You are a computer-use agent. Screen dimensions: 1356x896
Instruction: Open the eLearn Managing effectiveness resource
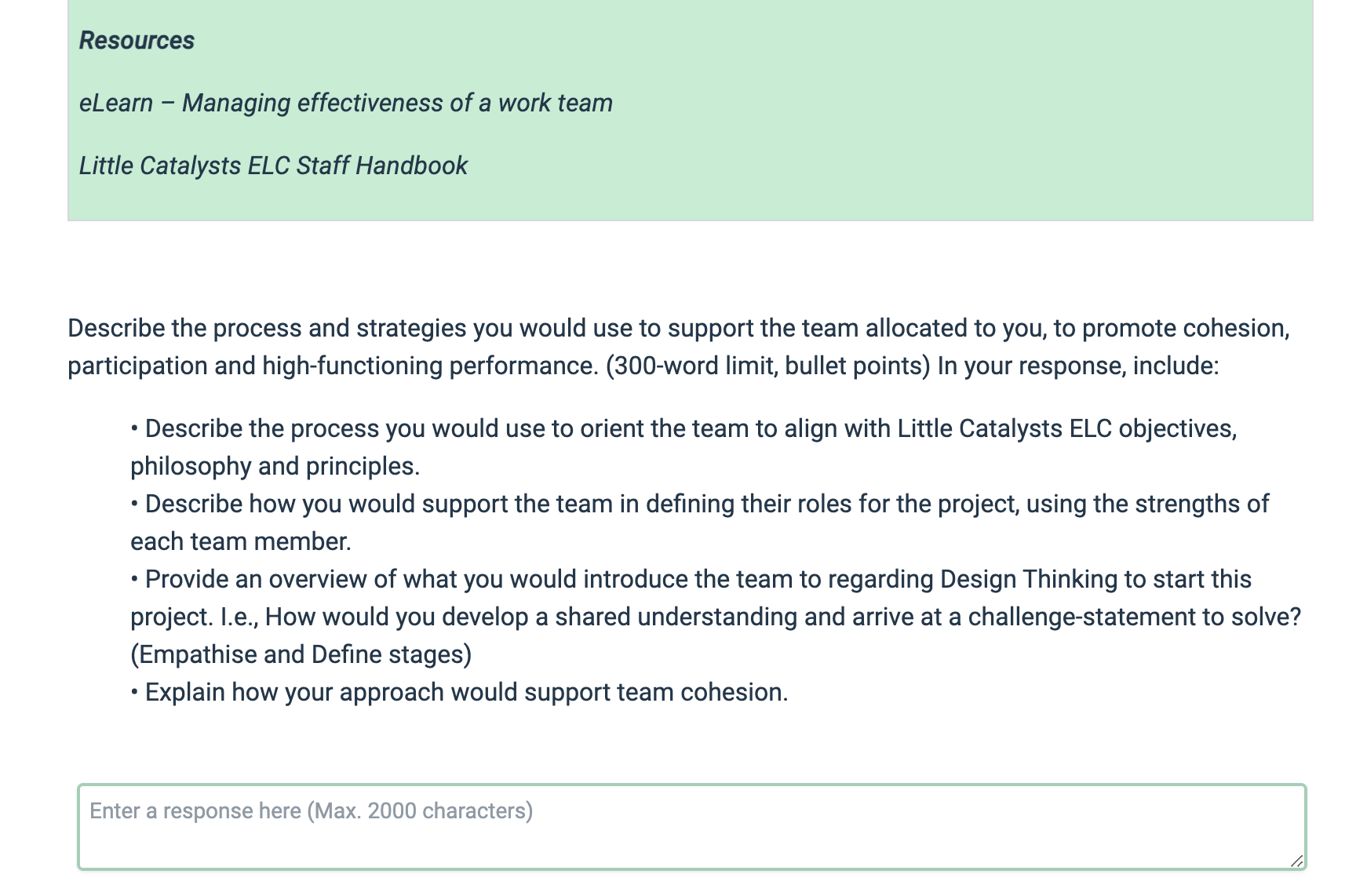tap(345, 102)
